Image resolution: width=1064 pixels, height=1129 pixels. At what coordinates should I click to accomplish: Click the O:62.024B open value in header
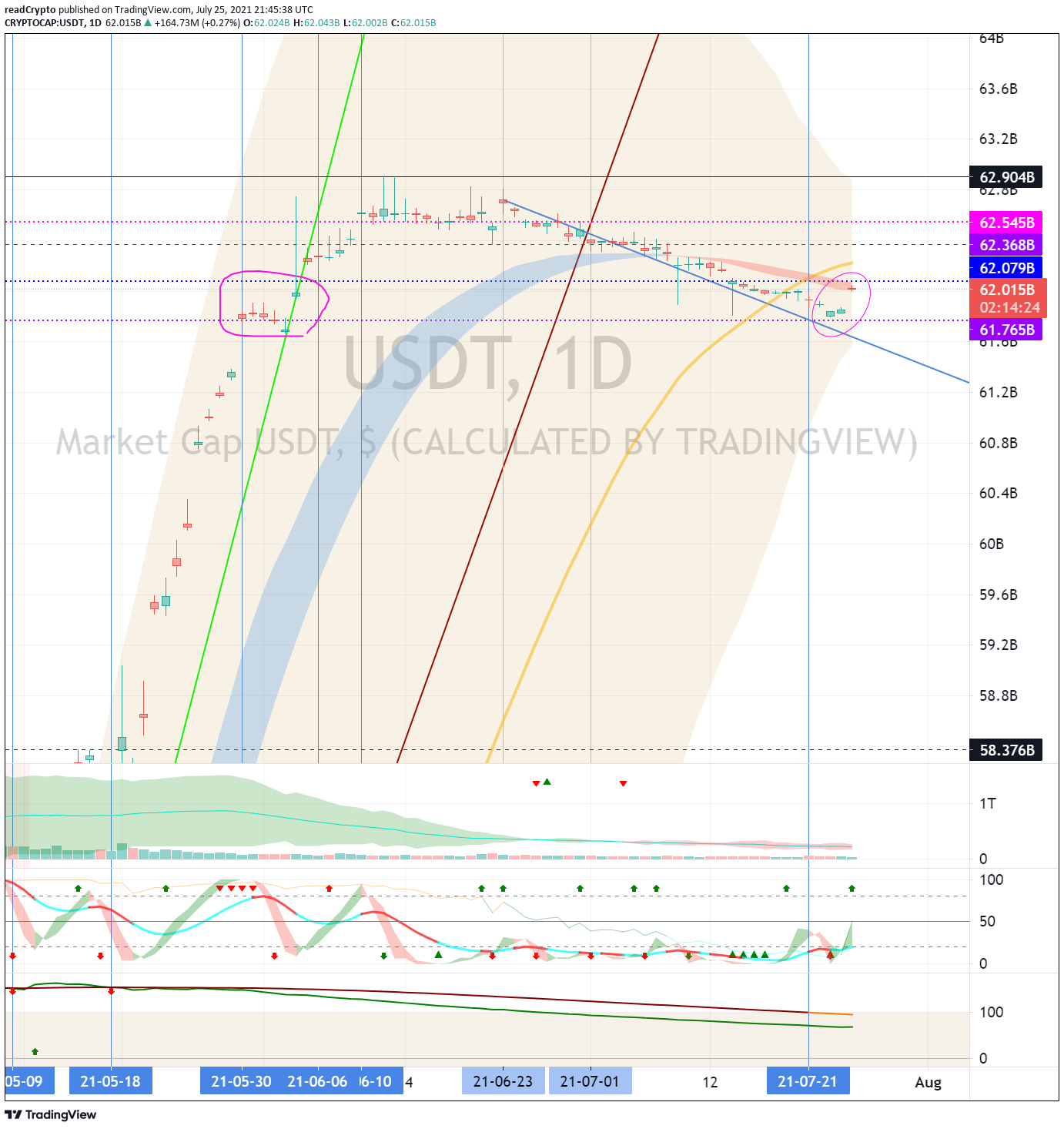tap(266, 22)
